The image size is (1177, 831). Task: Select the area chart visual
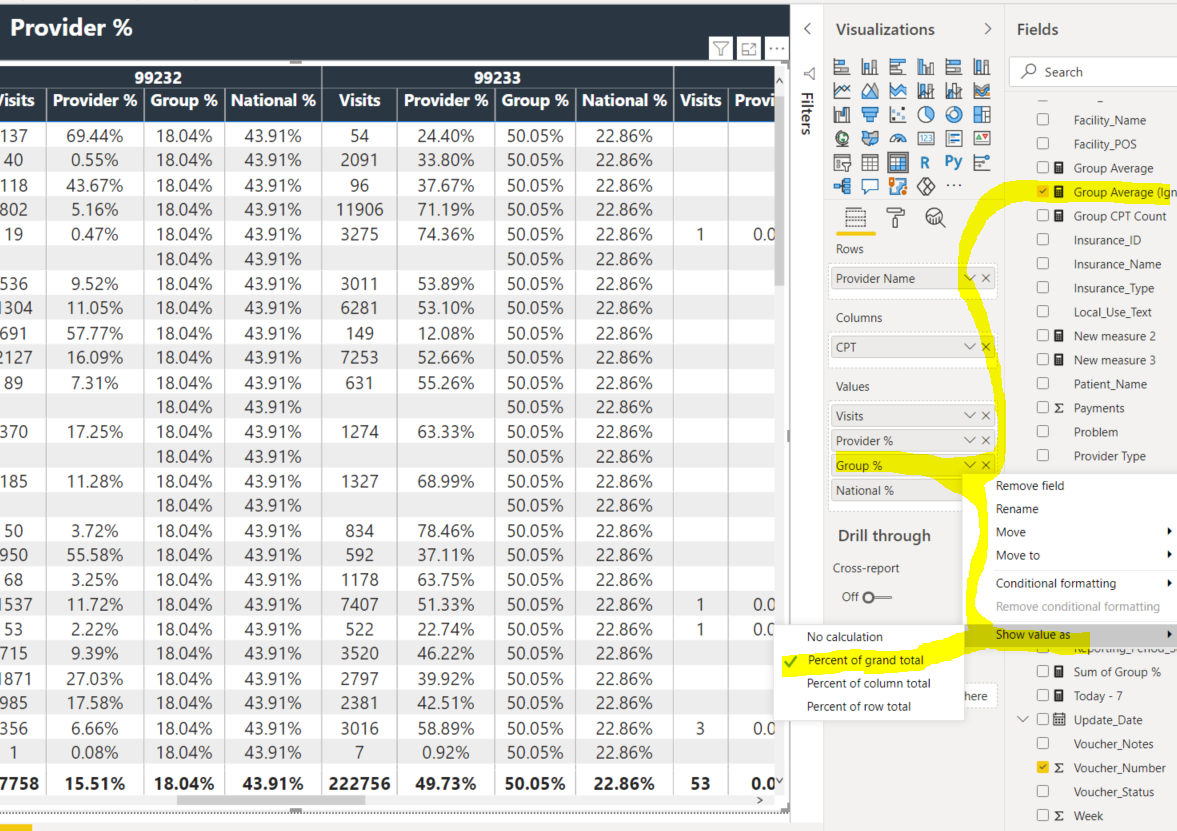(869, 91)
